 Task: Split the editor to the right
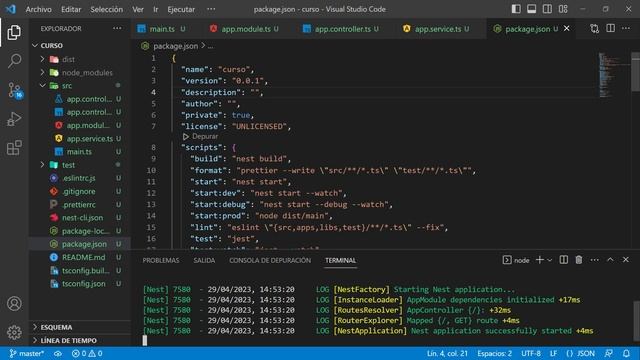click(610, 28)
